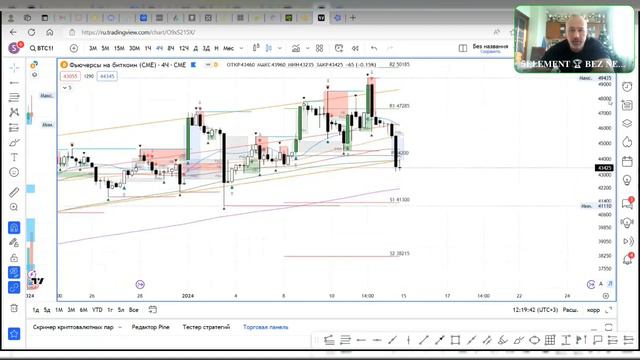Select ellipse shape in favorites drawing bar

pos(534,340)
